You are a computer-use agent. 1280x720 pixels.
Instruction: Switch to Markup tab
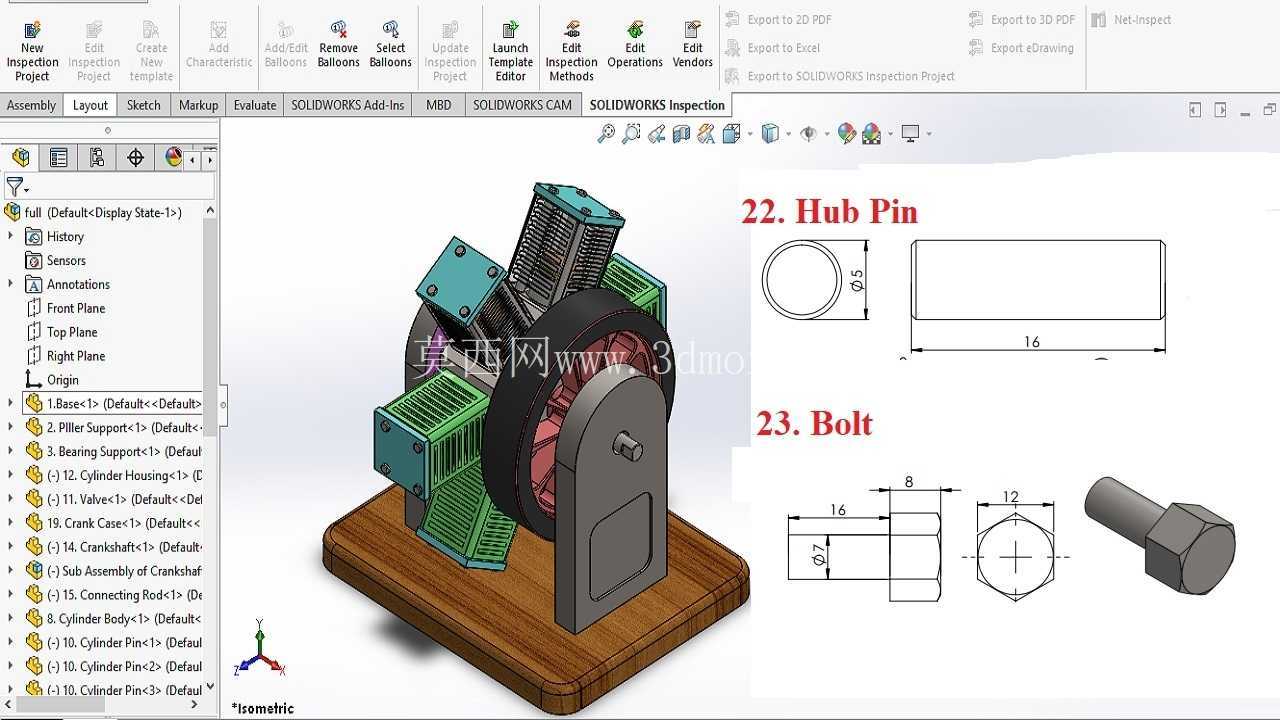198,105
